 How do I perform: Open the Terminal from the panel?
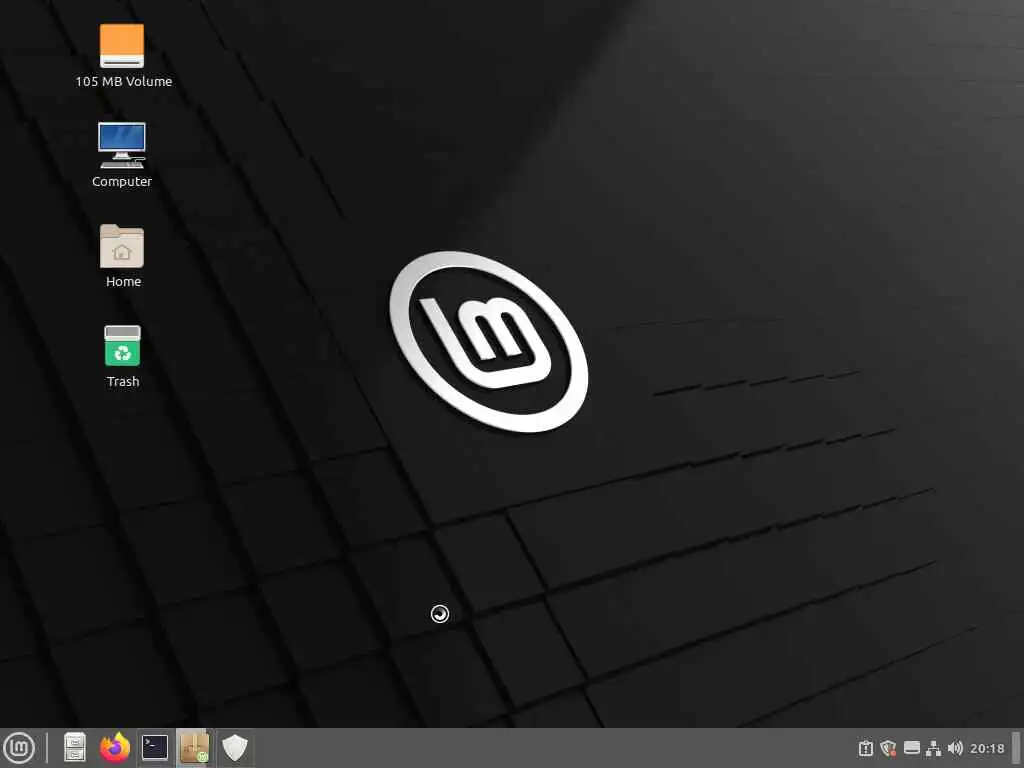(x=155, y=748)
